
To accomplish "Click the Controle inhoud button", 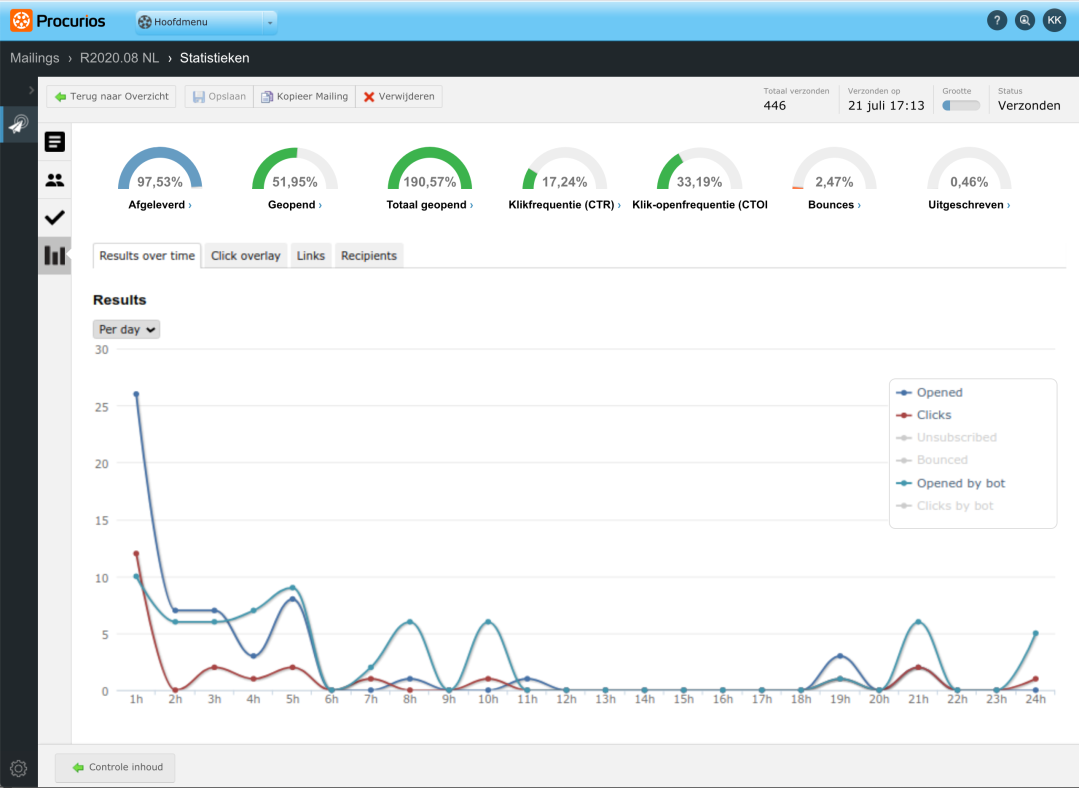I will pyautogui.click(x=115, y=767).
